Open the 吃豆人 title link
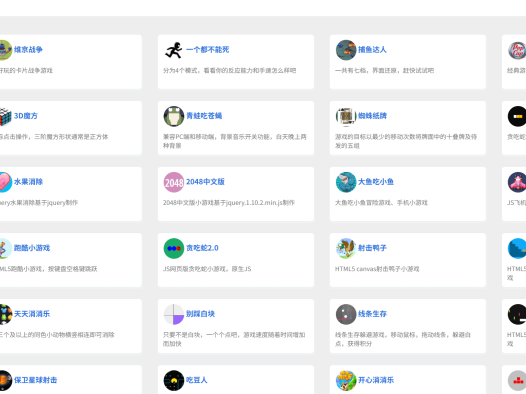Image resolution: width=526 pixels, height=394 pixels. pos(197,380)
